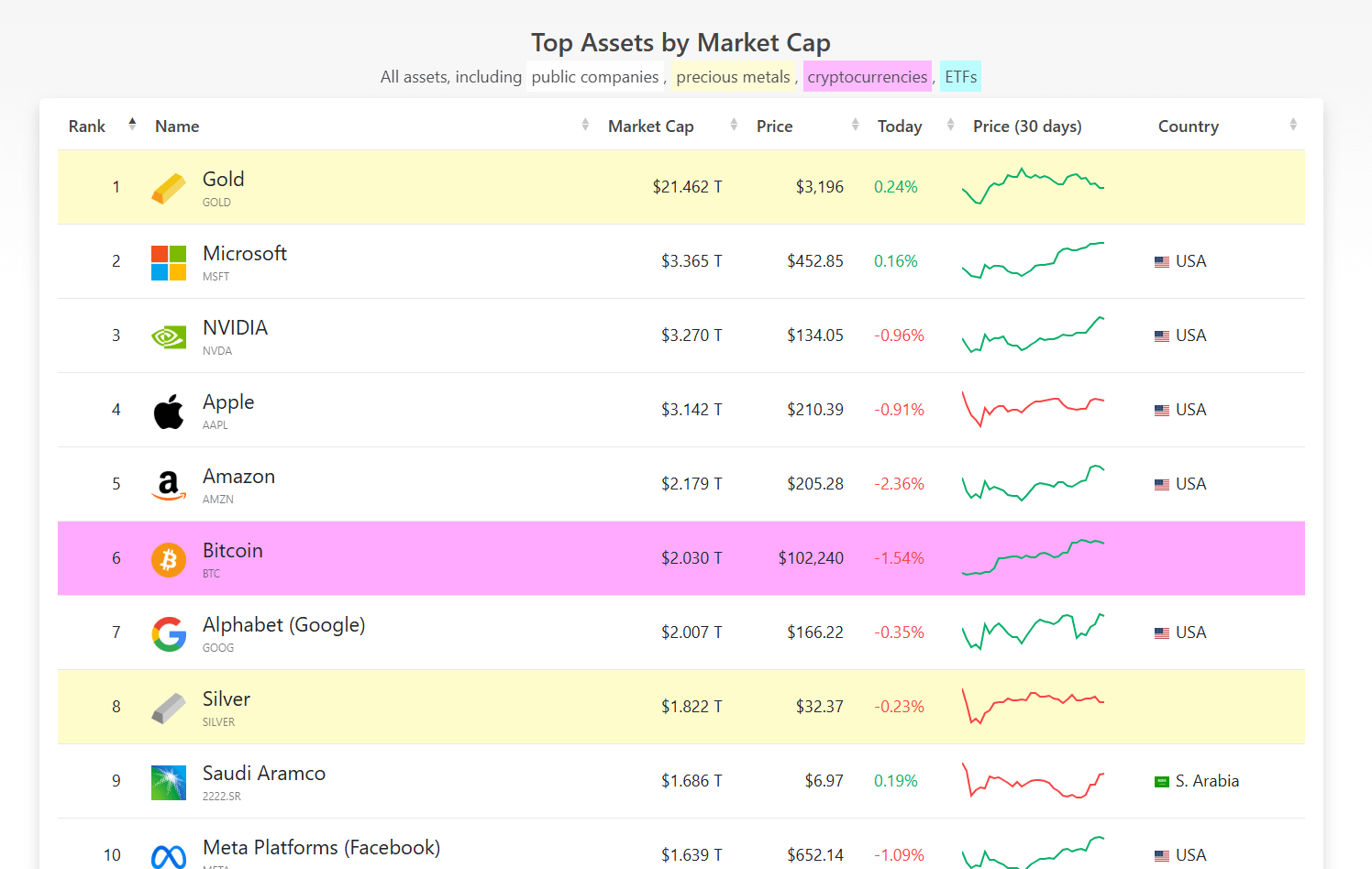Select the NVIDIA logo icon
Image resolution: width=1372 pixels, height=869 pixels.
click(169, 337)
